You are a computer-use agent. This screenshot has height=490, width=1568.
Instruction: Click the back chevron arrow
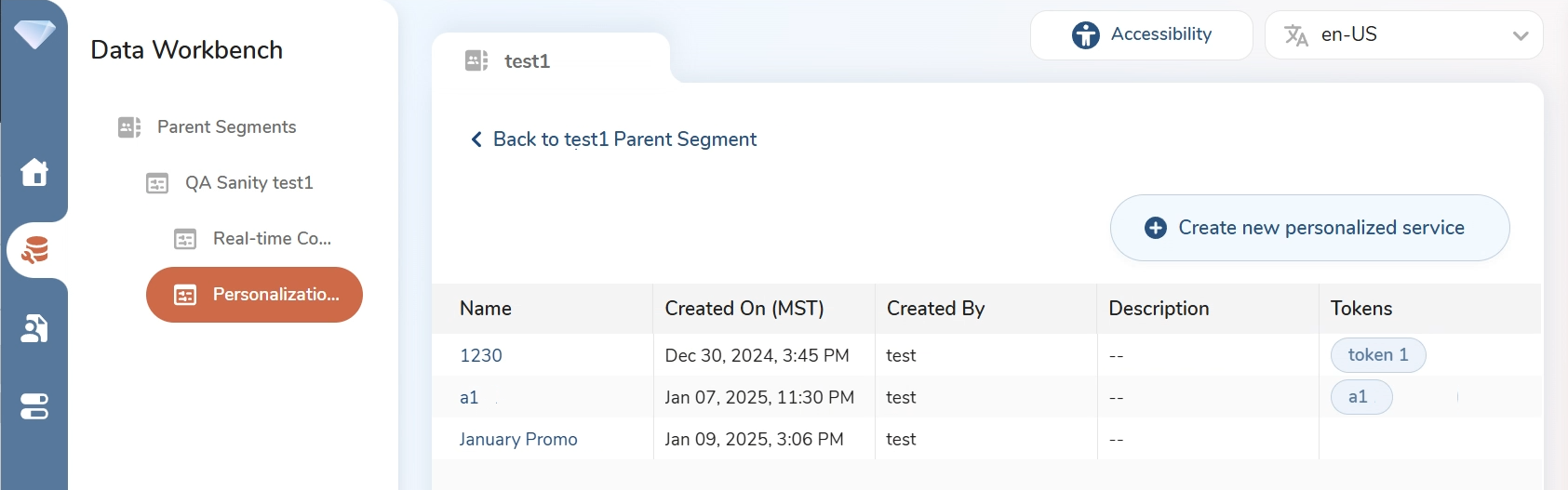click(x=476, y=139)
